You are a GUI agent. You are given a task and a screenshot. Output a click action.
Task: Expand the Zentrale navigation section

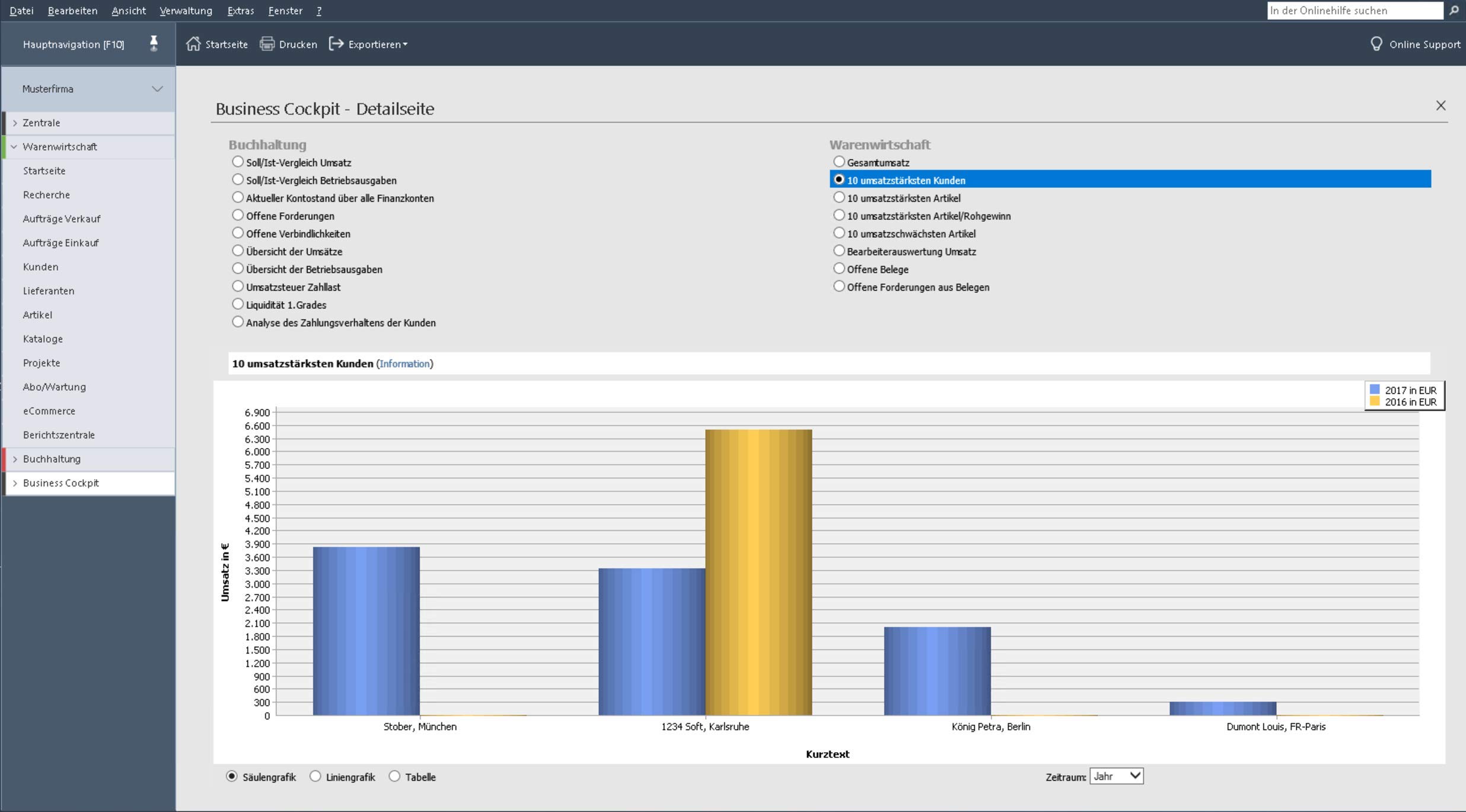pos(15,123)
